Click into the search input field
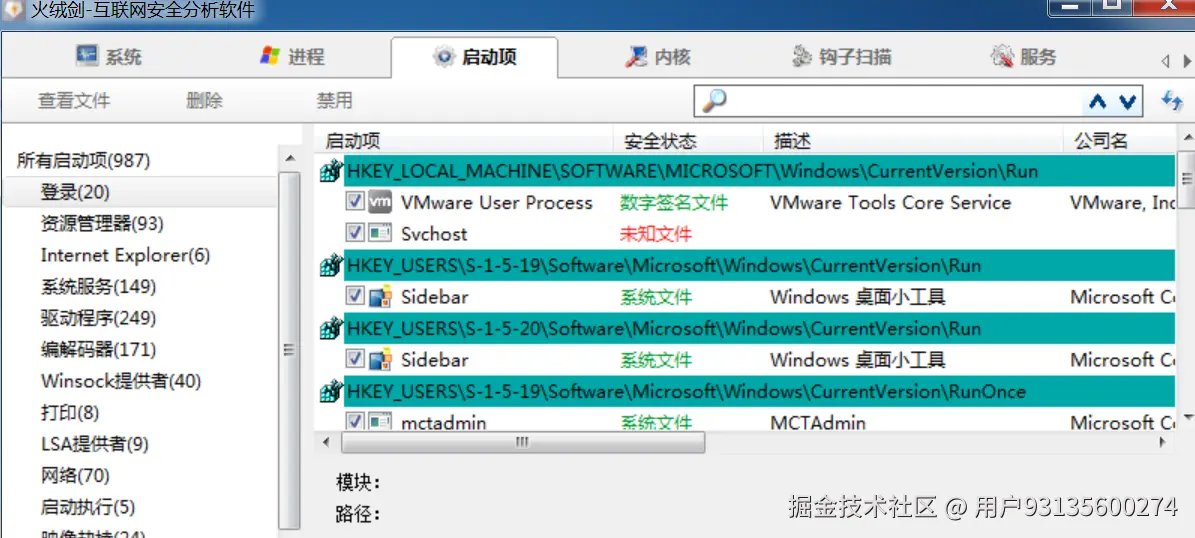 [903, 101]
